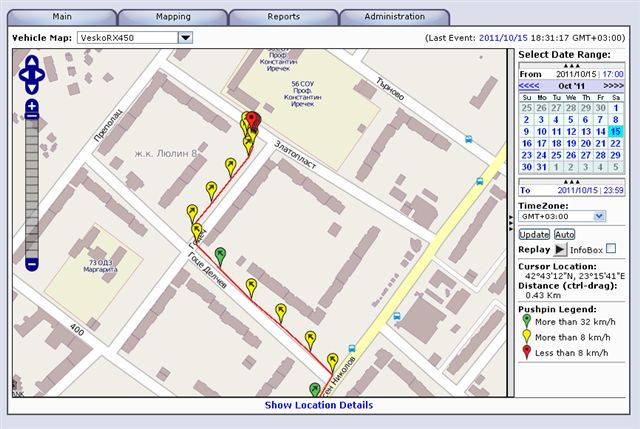This screenshot has width=640, height=429.
Task: Go to next month in the calendar
Action: point(613,87)
